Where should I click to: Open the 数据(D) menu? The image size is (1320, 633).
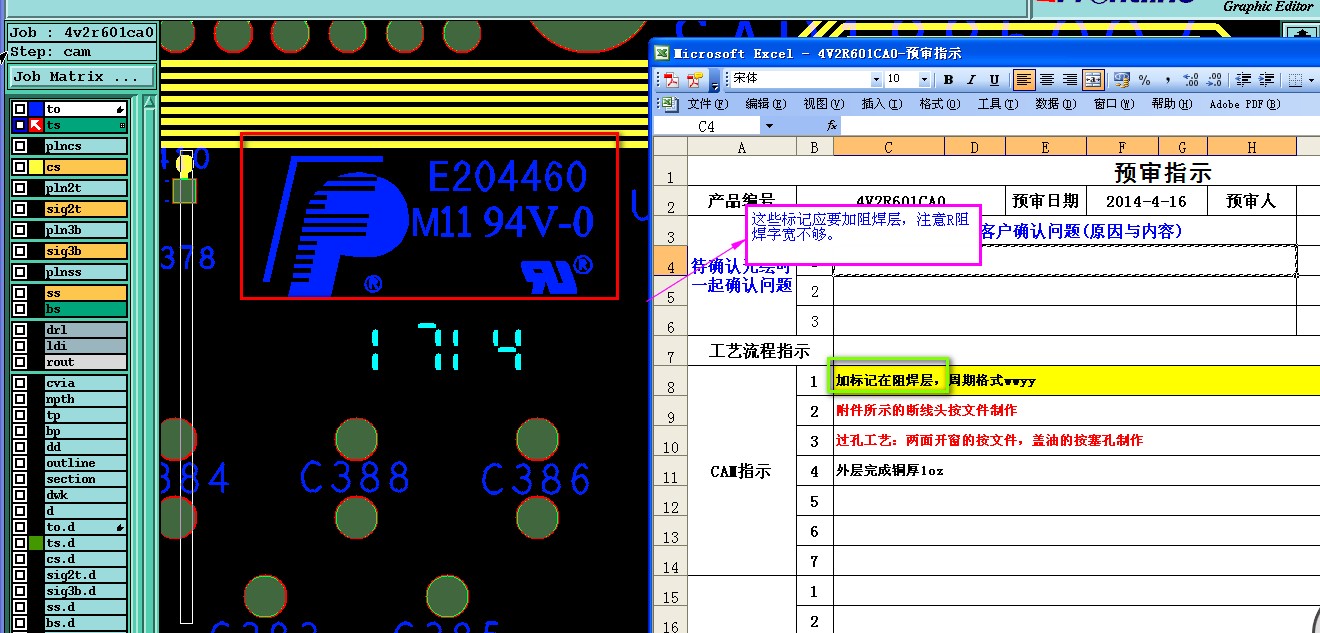click(x=1055, y=104)
